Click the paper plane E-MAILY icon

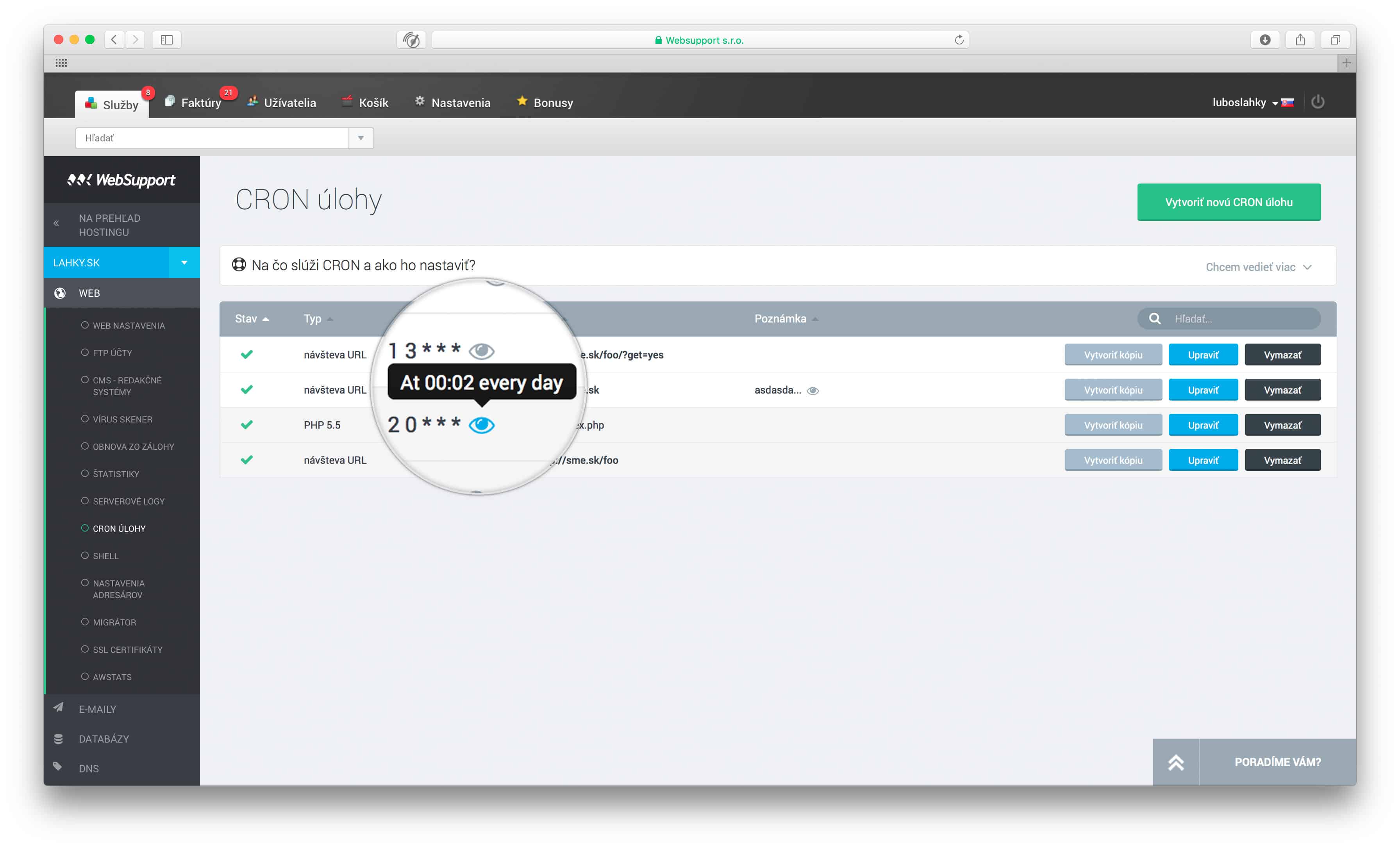[58, 708]
